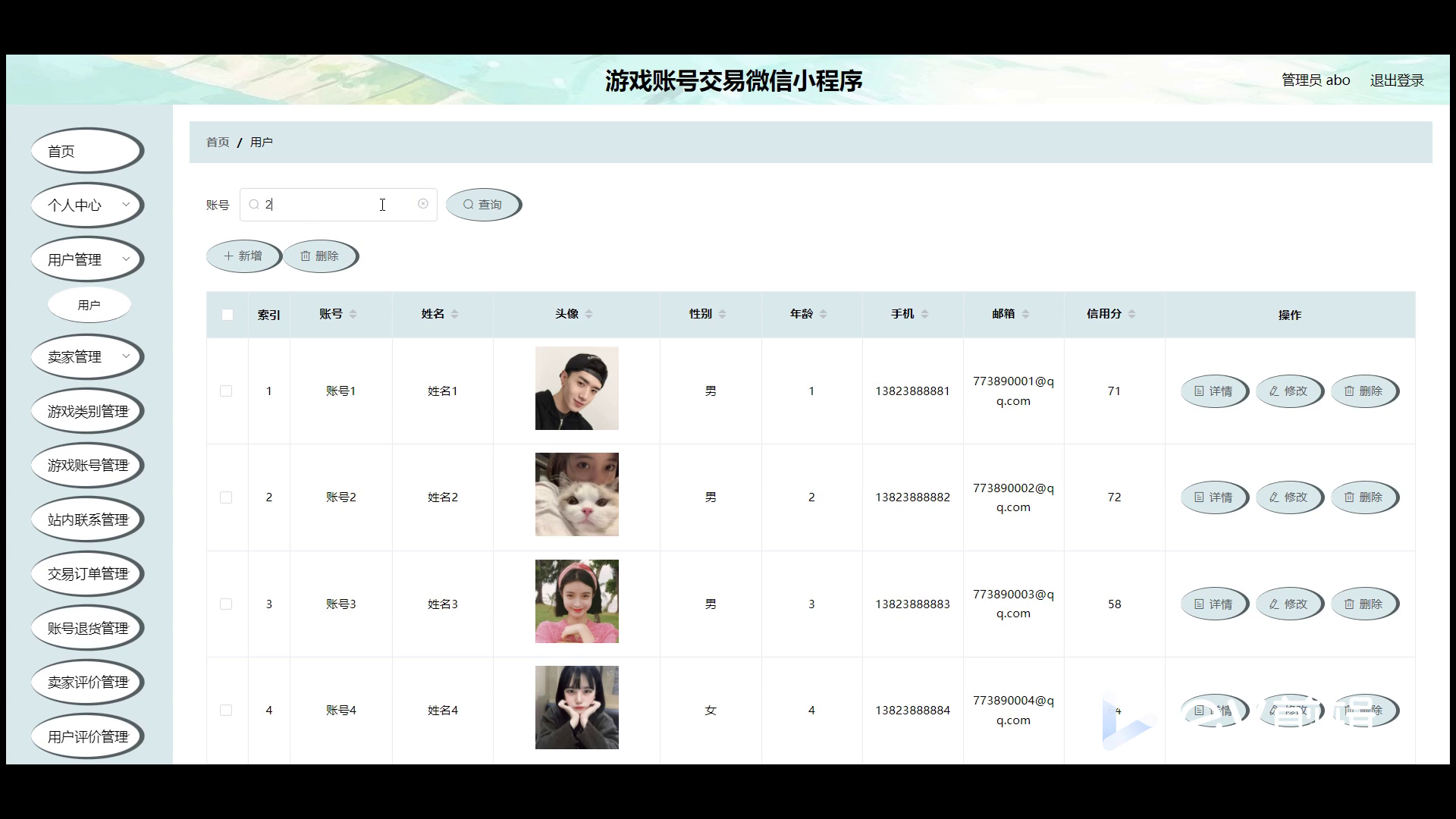Sort by 账号 column arrows

(x=353, y=314)
